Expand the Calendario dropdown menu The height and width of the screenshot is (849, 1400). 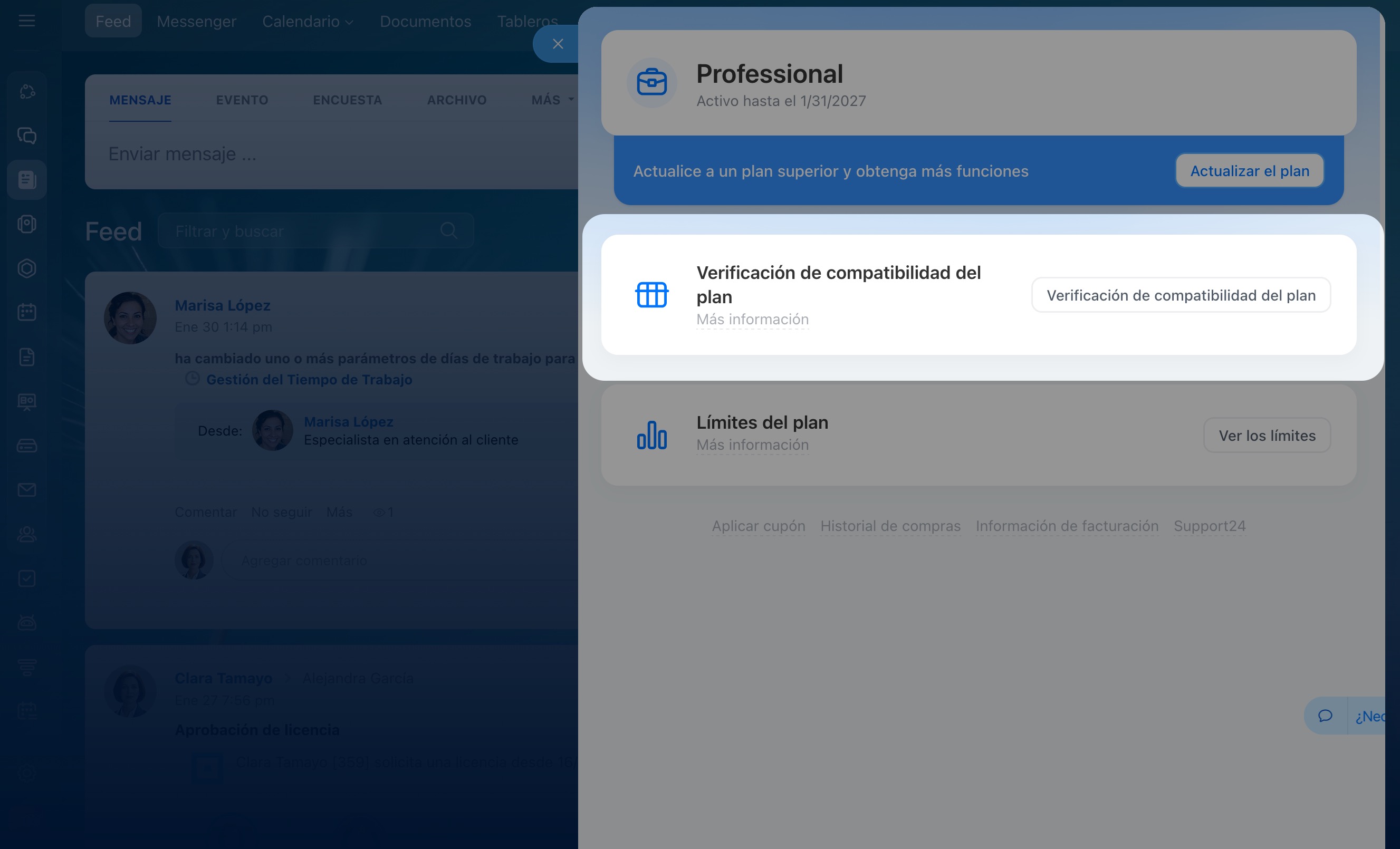308,22
